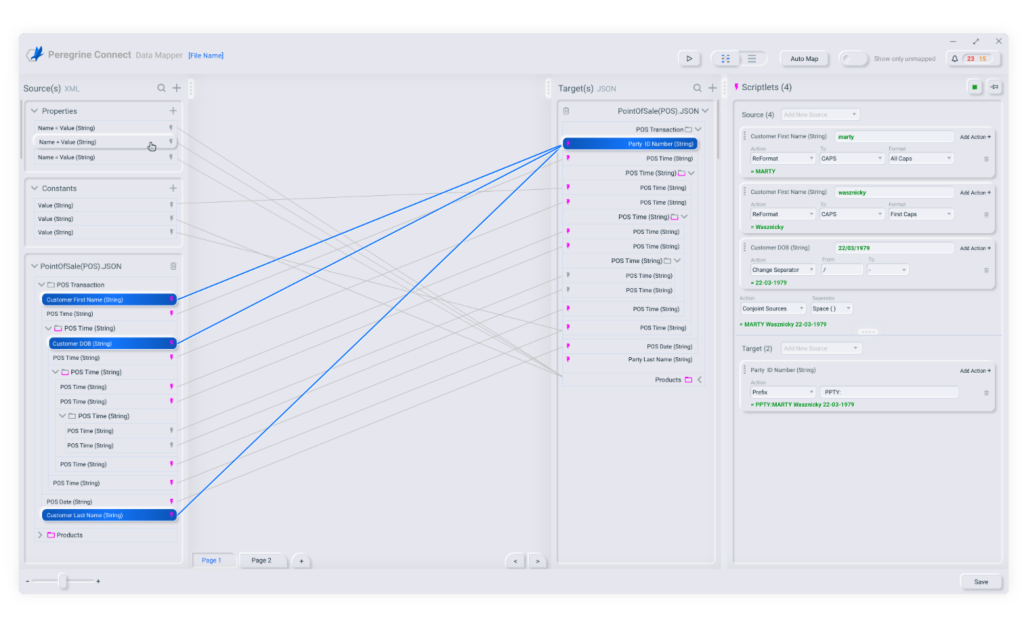Adjust the zoom slider at bottom left
Viewport: 1024px width, 631px height.
pos(65,580)
